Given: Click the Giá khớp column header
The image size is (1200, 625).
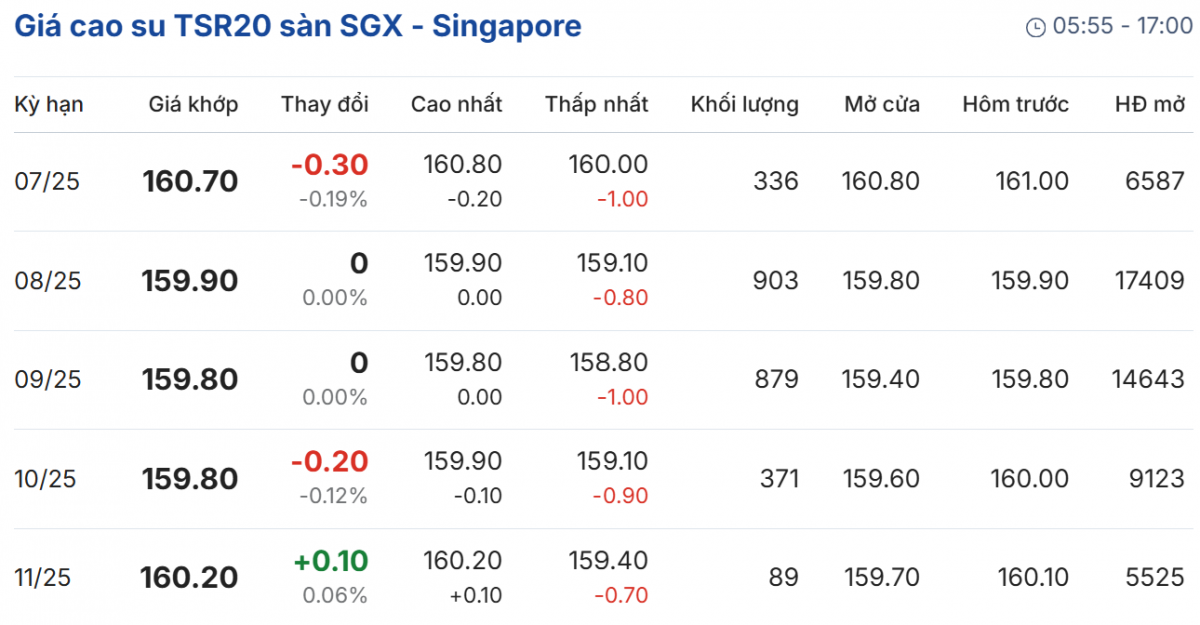Looking at the screenshot, I should point(194,104).
